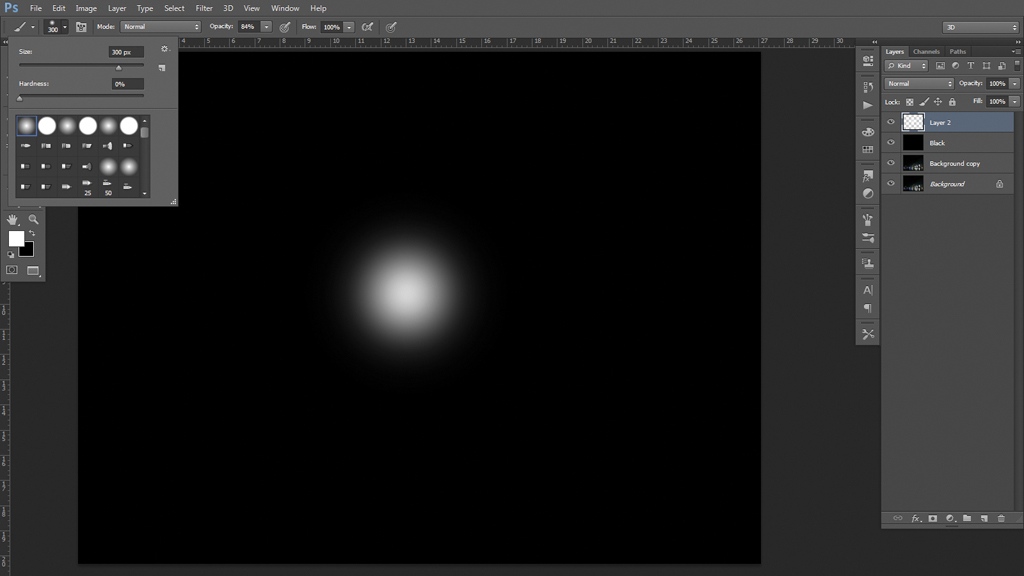This screenshot has height=576, width=1024.
Task: Open the Filter menu
Action: click(x=204, y=8)
